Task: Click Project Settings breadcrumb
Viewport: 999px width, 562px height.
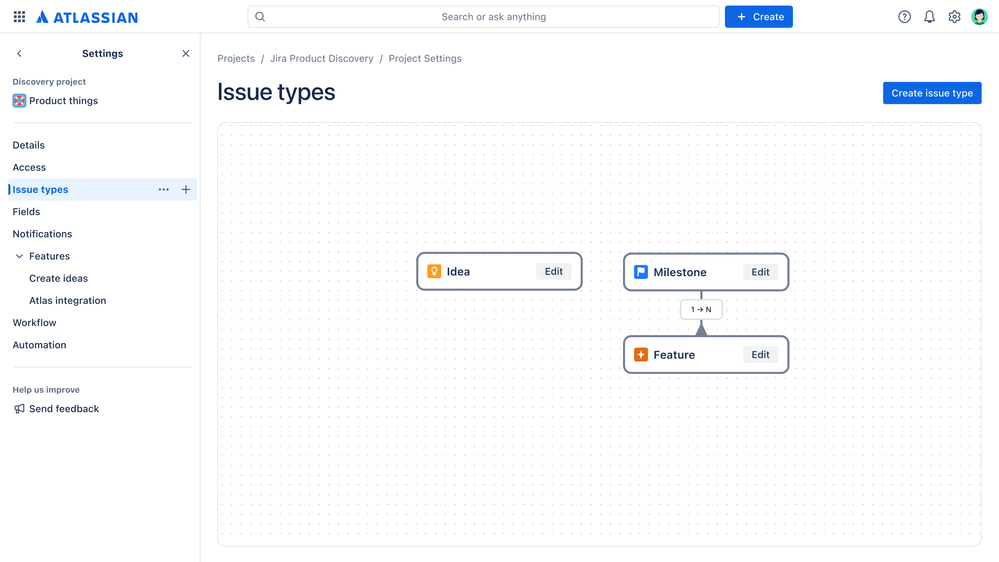Action: (x=425, y=59)
